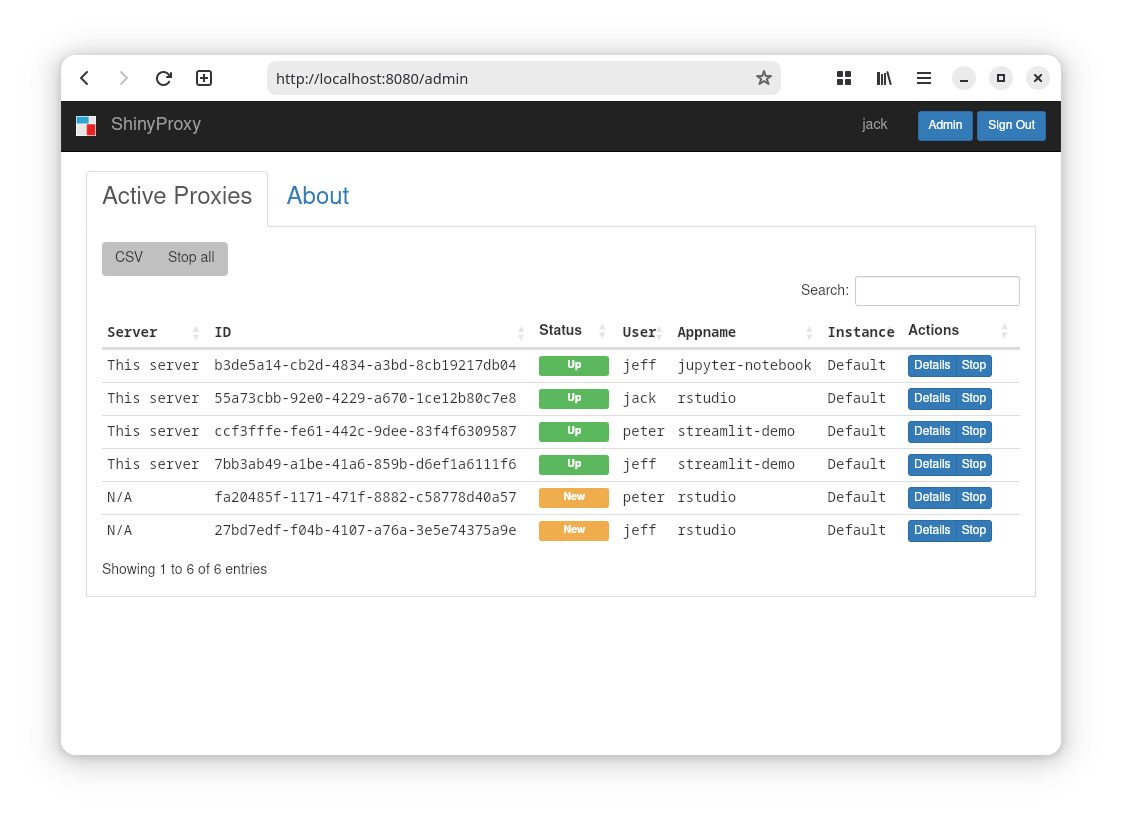Click the Sign Out button
Viewport: 1122px width, 822px height.
(x=1011, y=125)
